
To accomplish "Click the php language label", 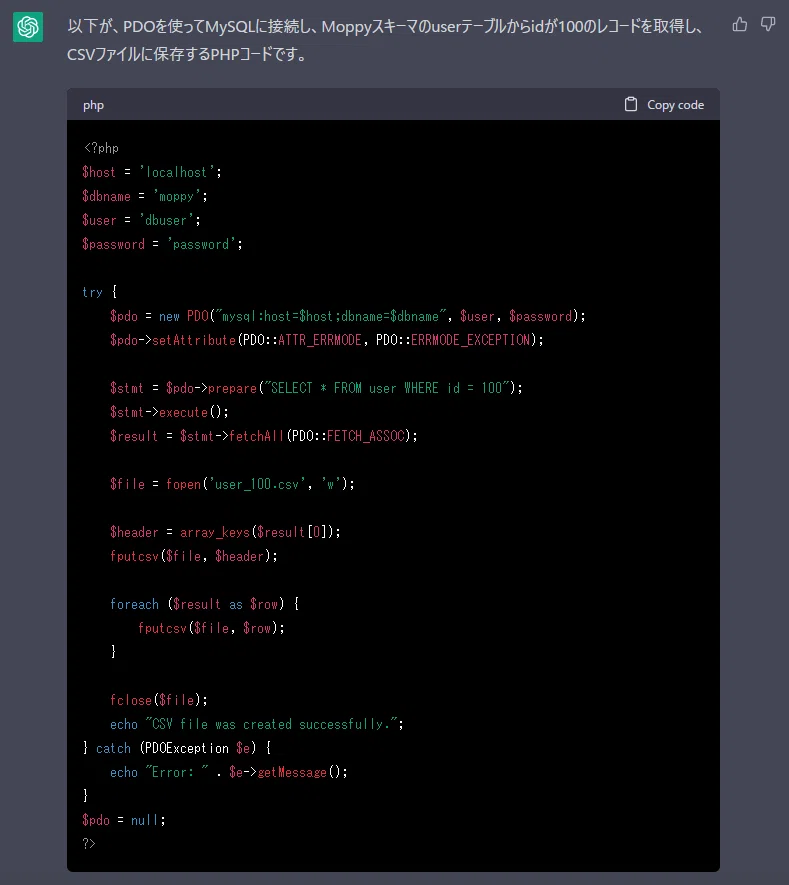I will pyautogui.click(x=93, y=105).
